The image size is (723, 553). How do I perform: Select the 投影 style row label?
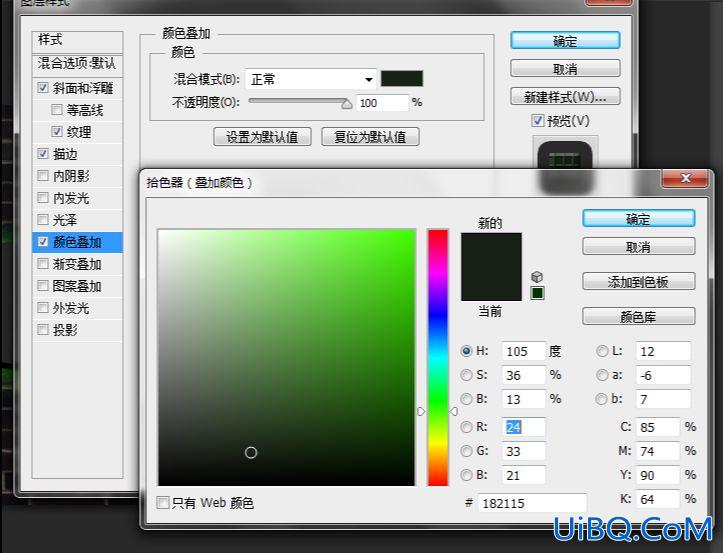point(65,330)
